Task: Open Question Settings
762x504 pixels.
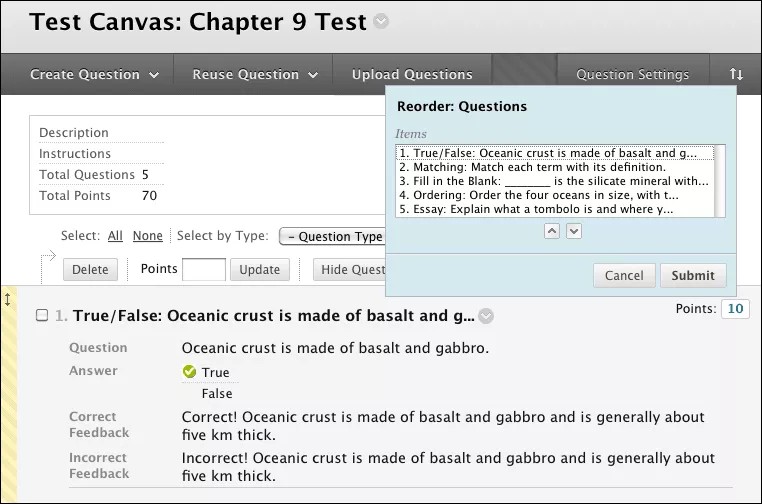Action: tap(632, 74)
